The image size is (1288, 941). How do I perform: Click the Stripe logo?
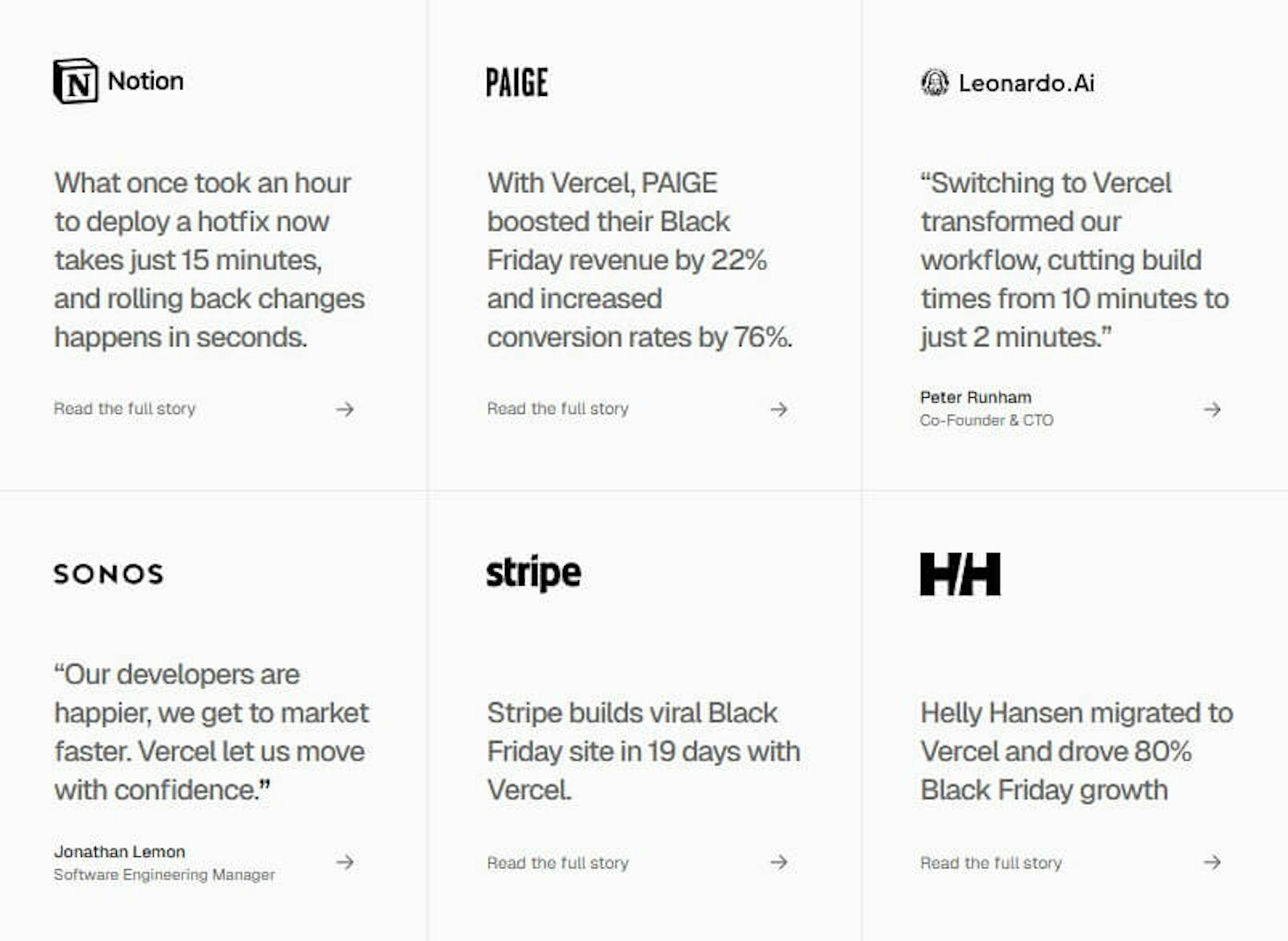(x=533, y=573)
